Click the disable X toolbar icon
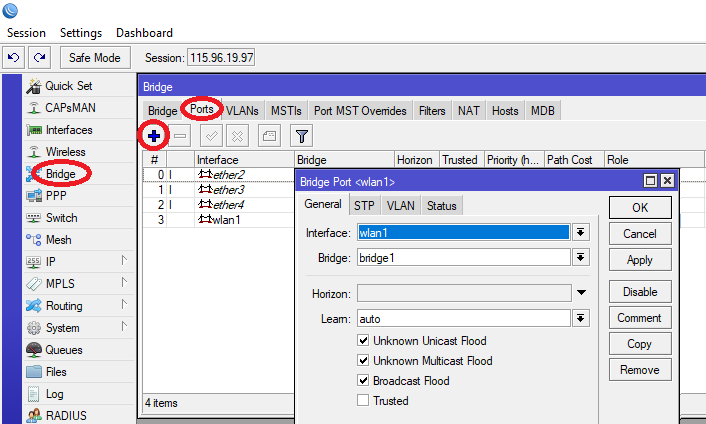Viewport: 706px width, 424px height. [x=237, y=135]
